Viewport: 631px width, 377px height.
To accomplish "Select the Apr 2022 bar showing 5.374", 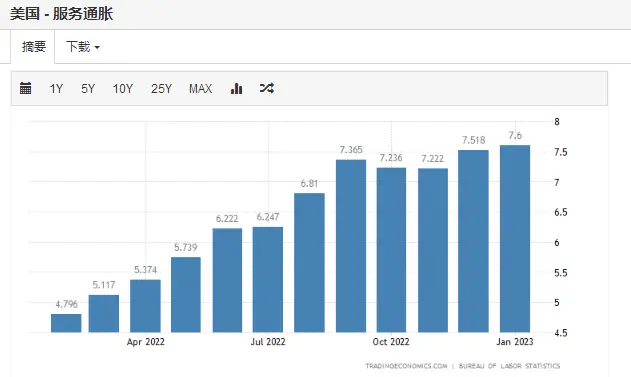I will pos(145,306).
